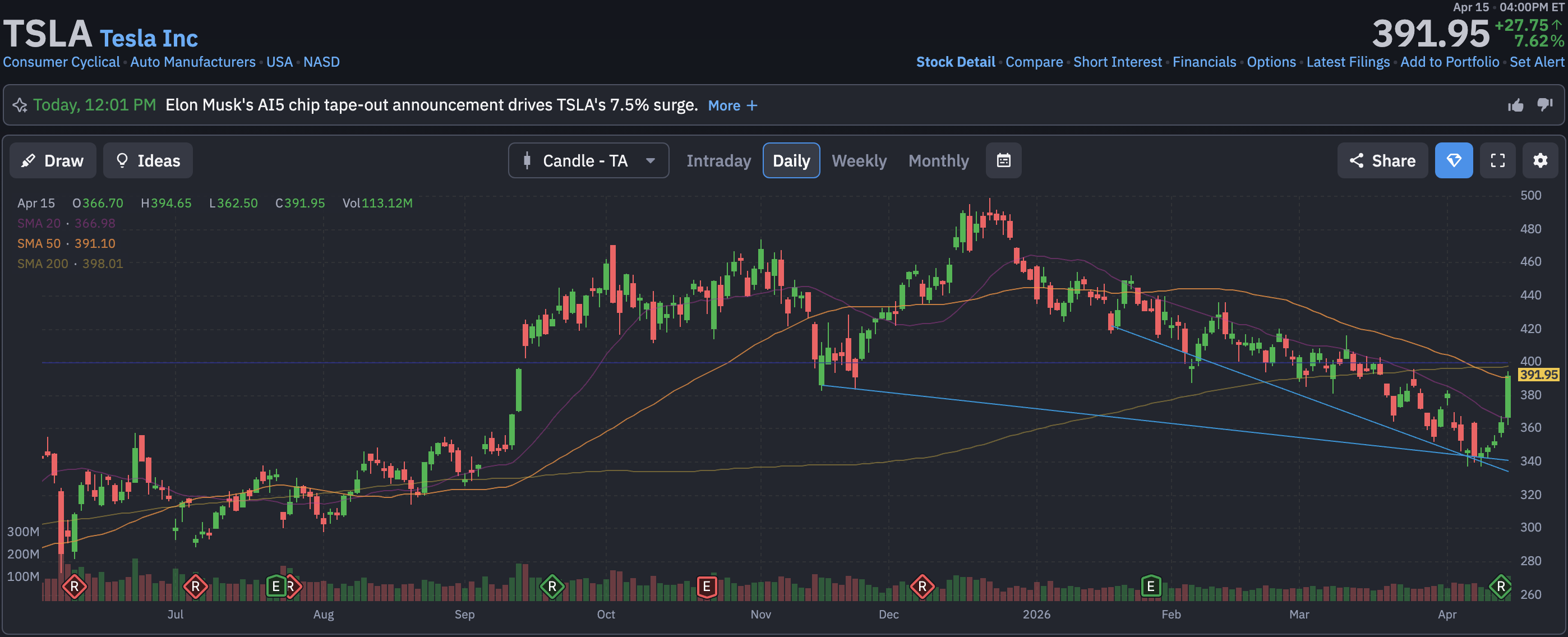Viewport: 1568px width, 637px height.
Task: Click the yellow 391.95 price label
Action: point(1538,375)
